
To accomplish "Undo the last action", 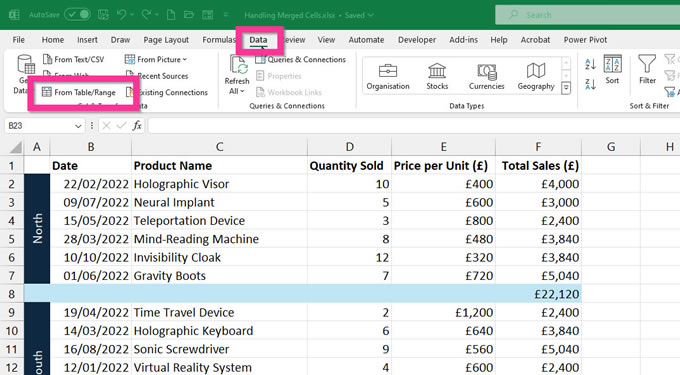I will (121, 15).
